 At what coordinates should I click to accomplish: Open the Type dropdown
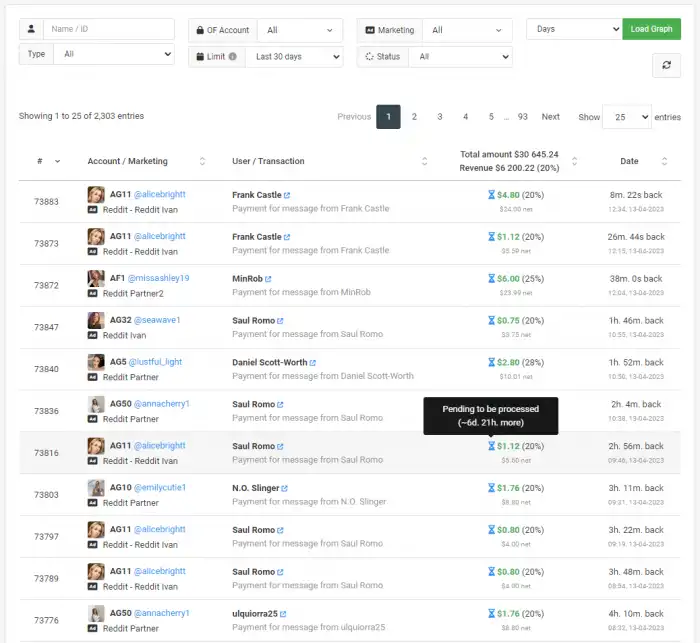[x=115, y=54]
